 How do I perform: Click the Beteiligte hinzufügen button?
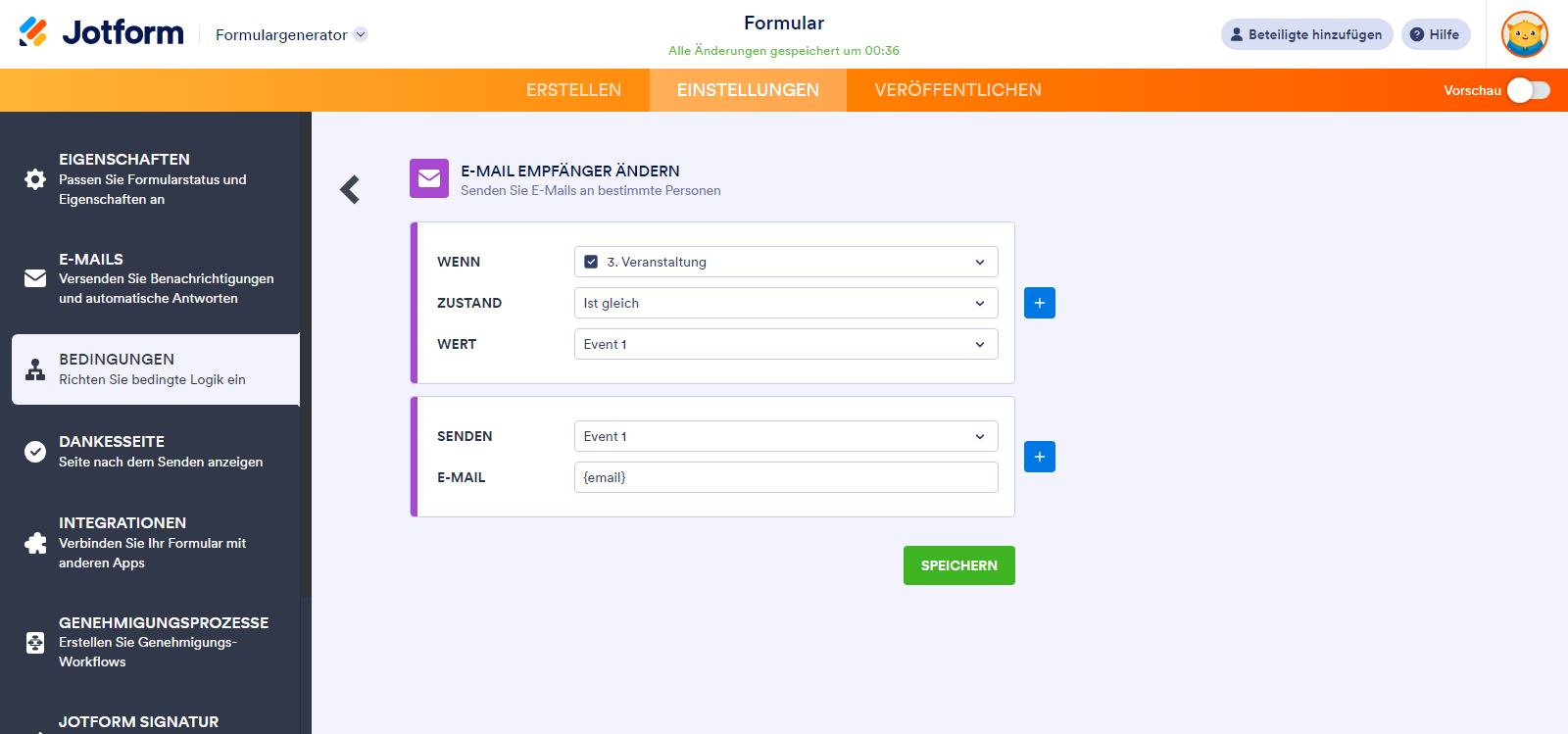pos(1306,34)
